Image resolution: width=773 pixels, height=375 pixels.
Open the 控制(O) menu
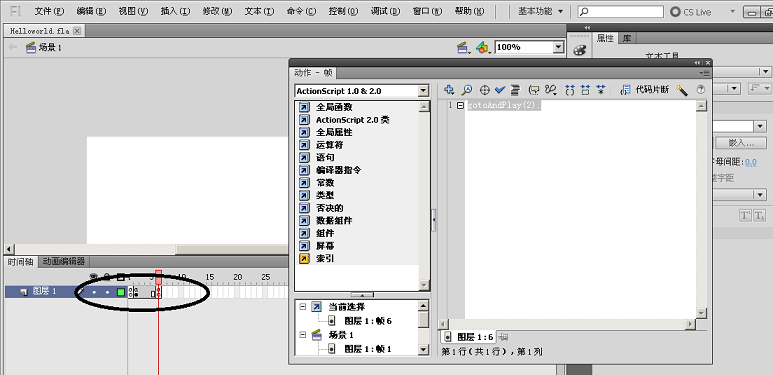click(x=344, y=11)
